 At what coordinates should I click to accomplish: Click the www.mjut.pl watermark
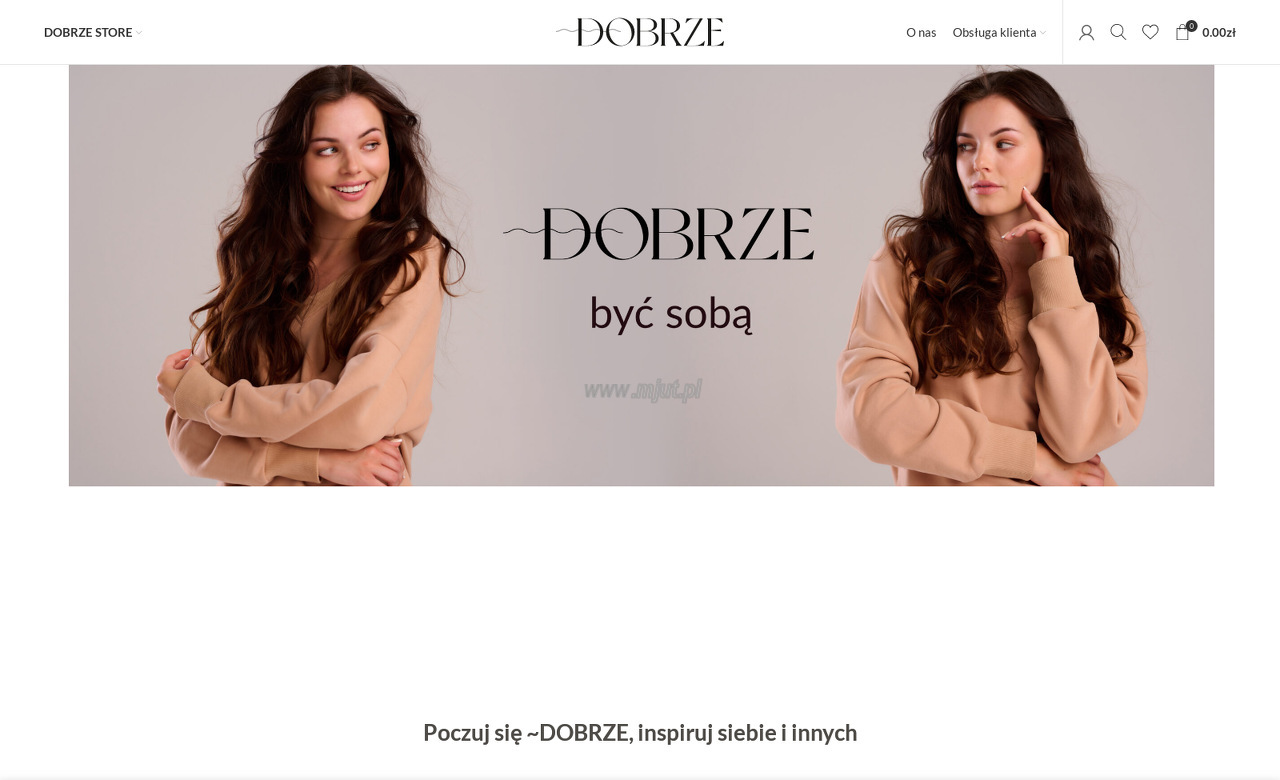[x=643, y=390]
